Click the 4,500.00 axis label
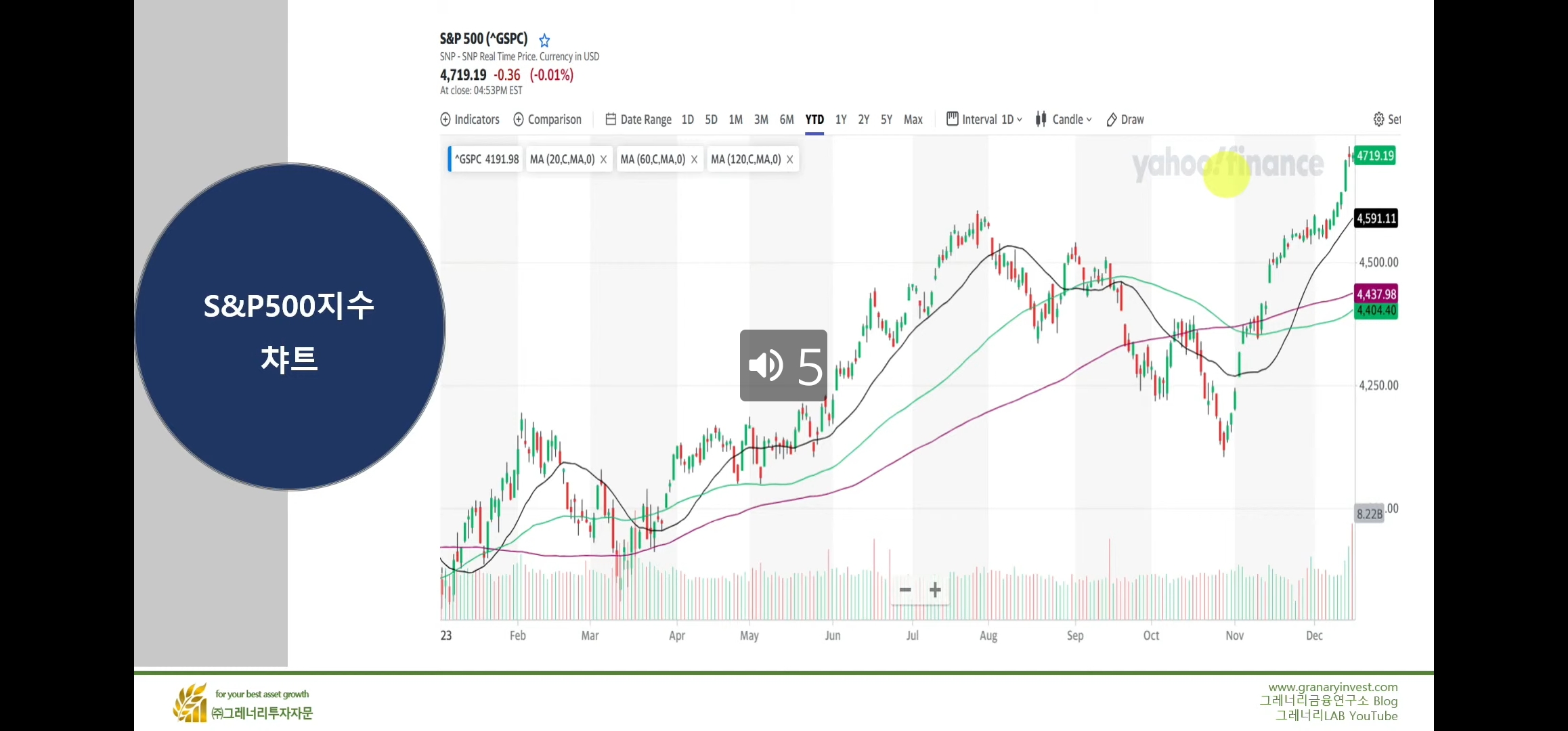Screen dimensions: 1568x731 pyautogui.click(x=1378, y=263)
